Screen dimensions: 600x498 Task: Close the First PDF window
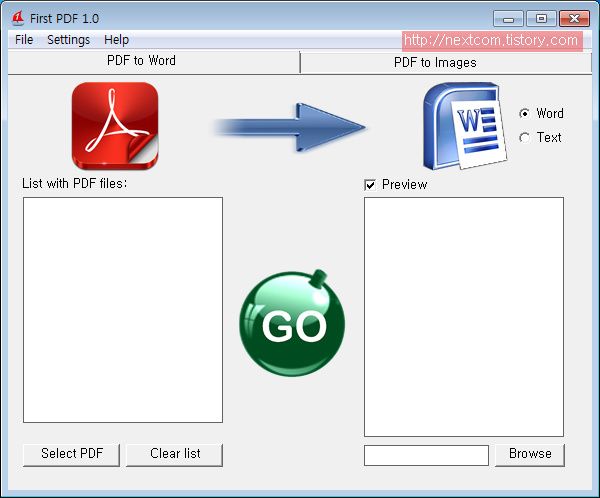574,18
